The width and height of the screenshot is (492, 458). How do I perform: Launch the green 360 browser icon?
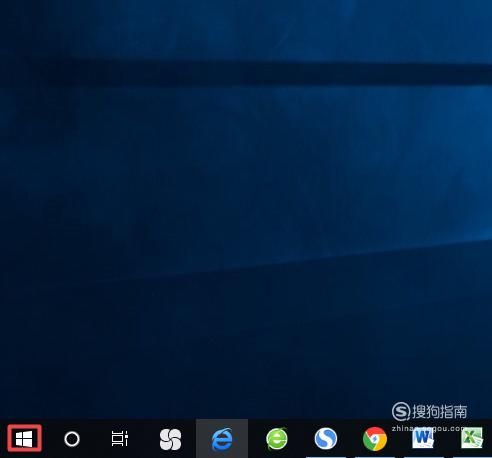[x=277, y=439]
